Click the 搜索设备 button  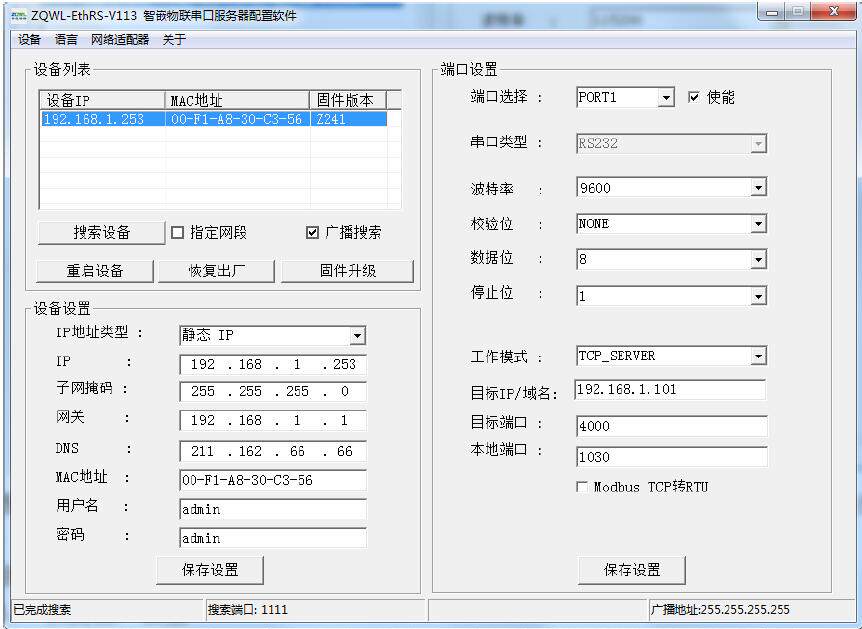click(x=101, y=233)
